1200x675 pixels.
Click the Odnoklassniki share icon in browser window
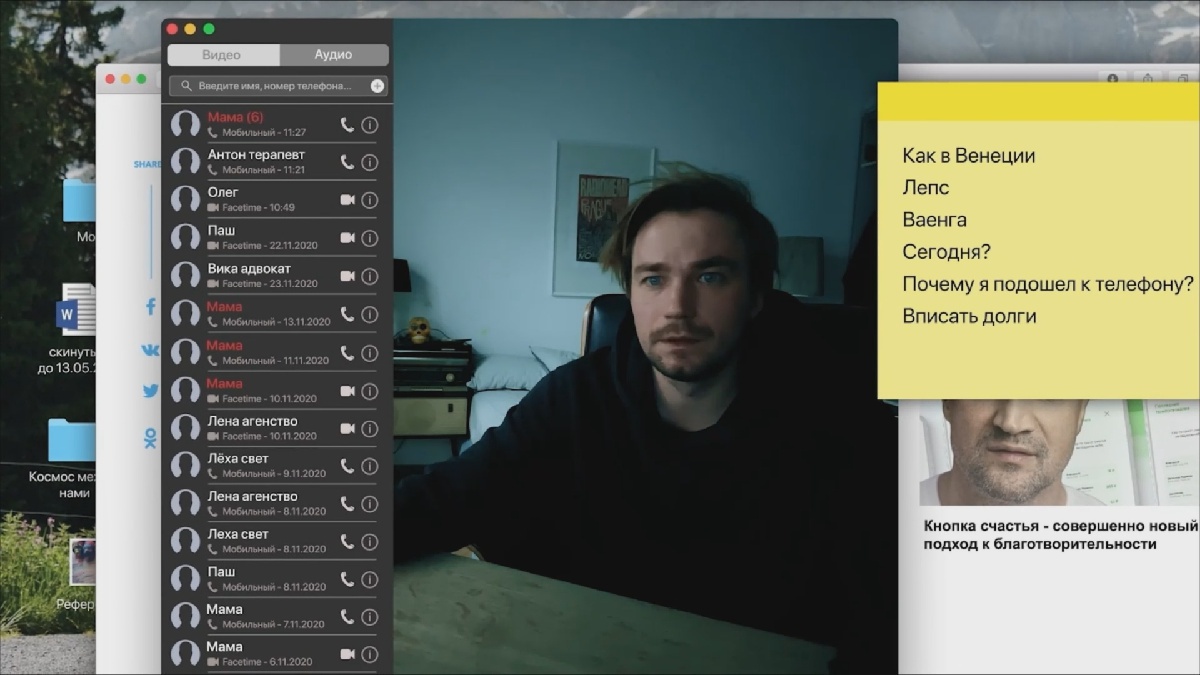[151, 437]
